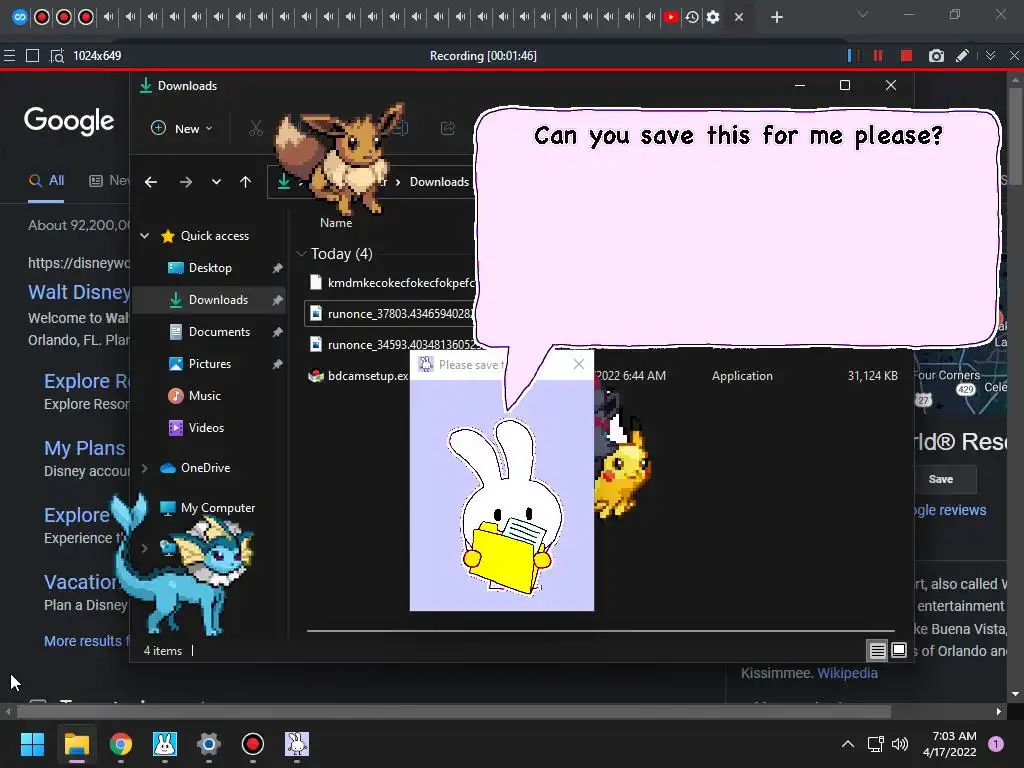Open the Windows Start menu

point(32,744)
